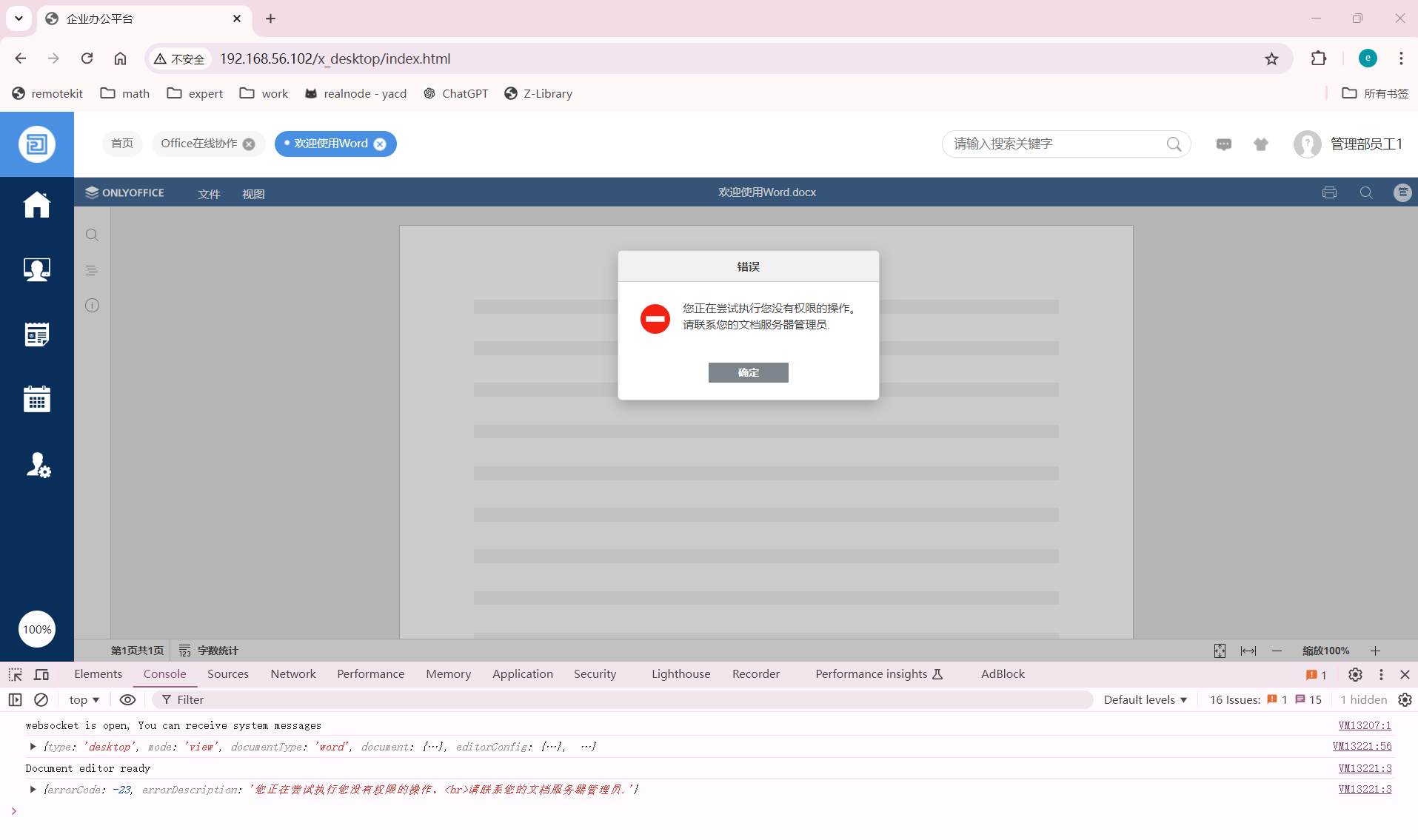The image size is (1418, 840).
Task: Click the user avatar icon in editor header
Action: pos(1402,192)
